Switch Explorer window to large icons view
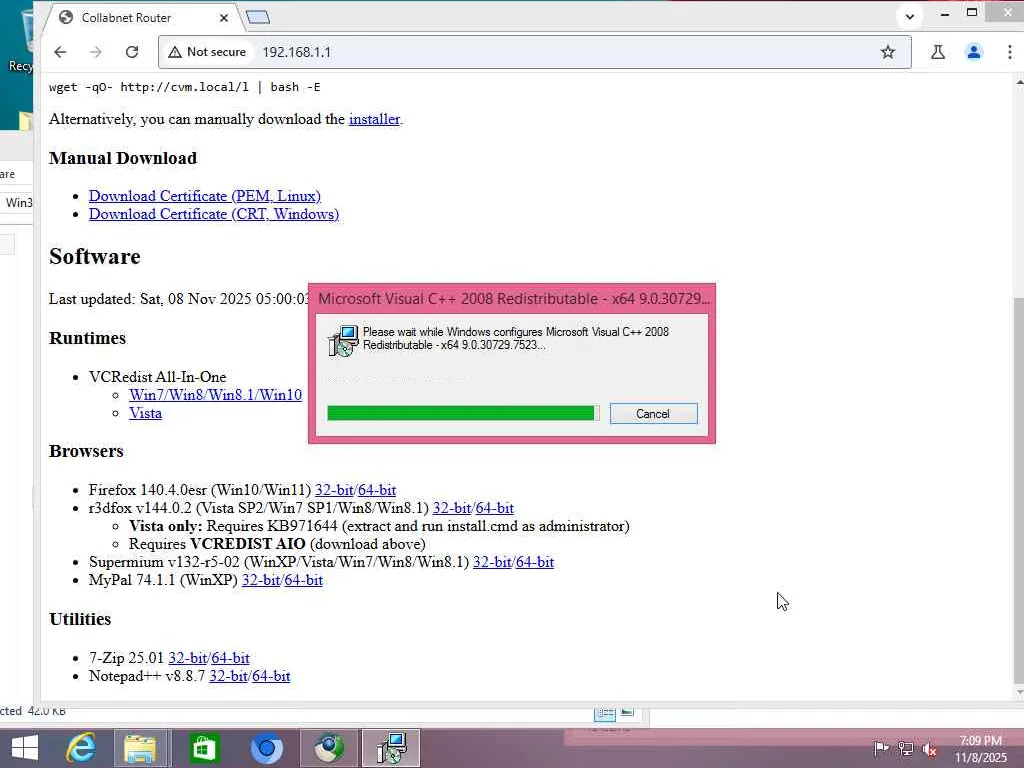 coord(628,712)
